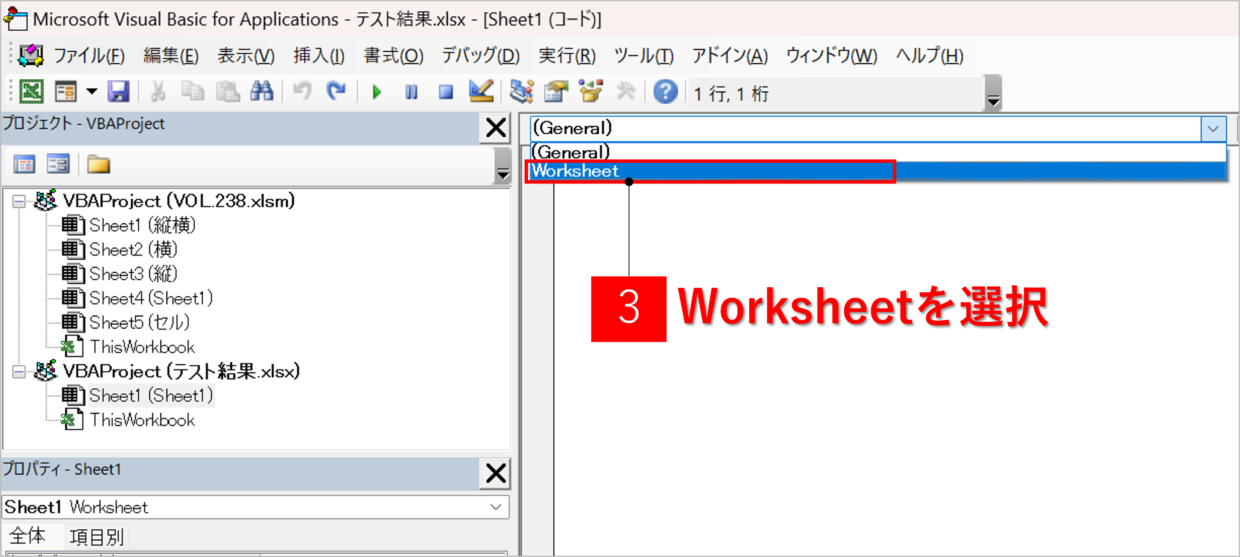Image resolution: width=1240 pixels, height=557 pixels.
Task: Open the 挿入(I) menu
Action: [319, 56]
